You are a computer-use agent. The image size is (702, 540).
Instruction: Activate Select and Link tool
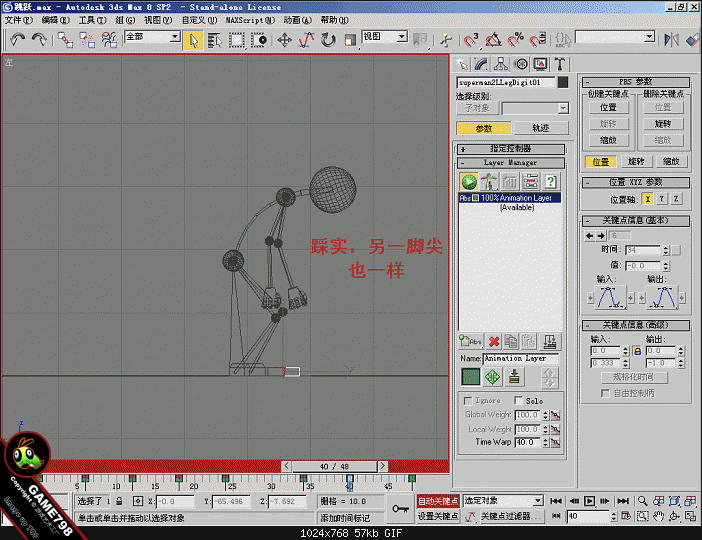pyautogui.click(x=65, y=40)
